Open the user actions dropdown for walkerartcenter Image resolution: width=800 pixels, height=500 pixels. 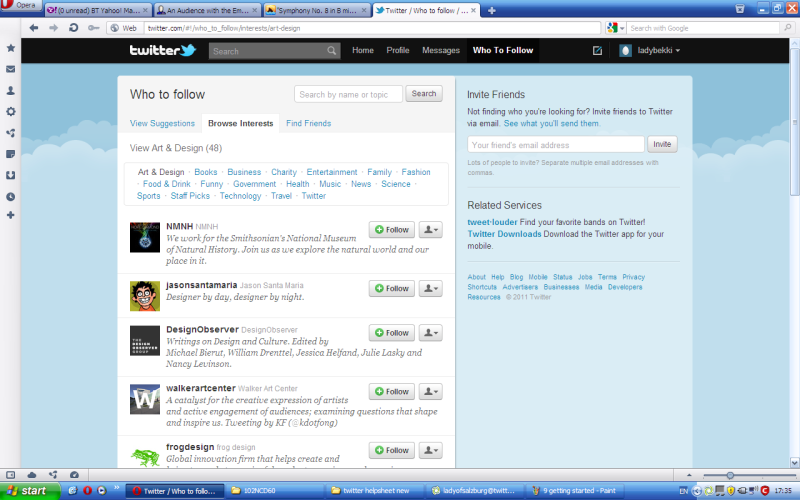[x=431, y=391]
